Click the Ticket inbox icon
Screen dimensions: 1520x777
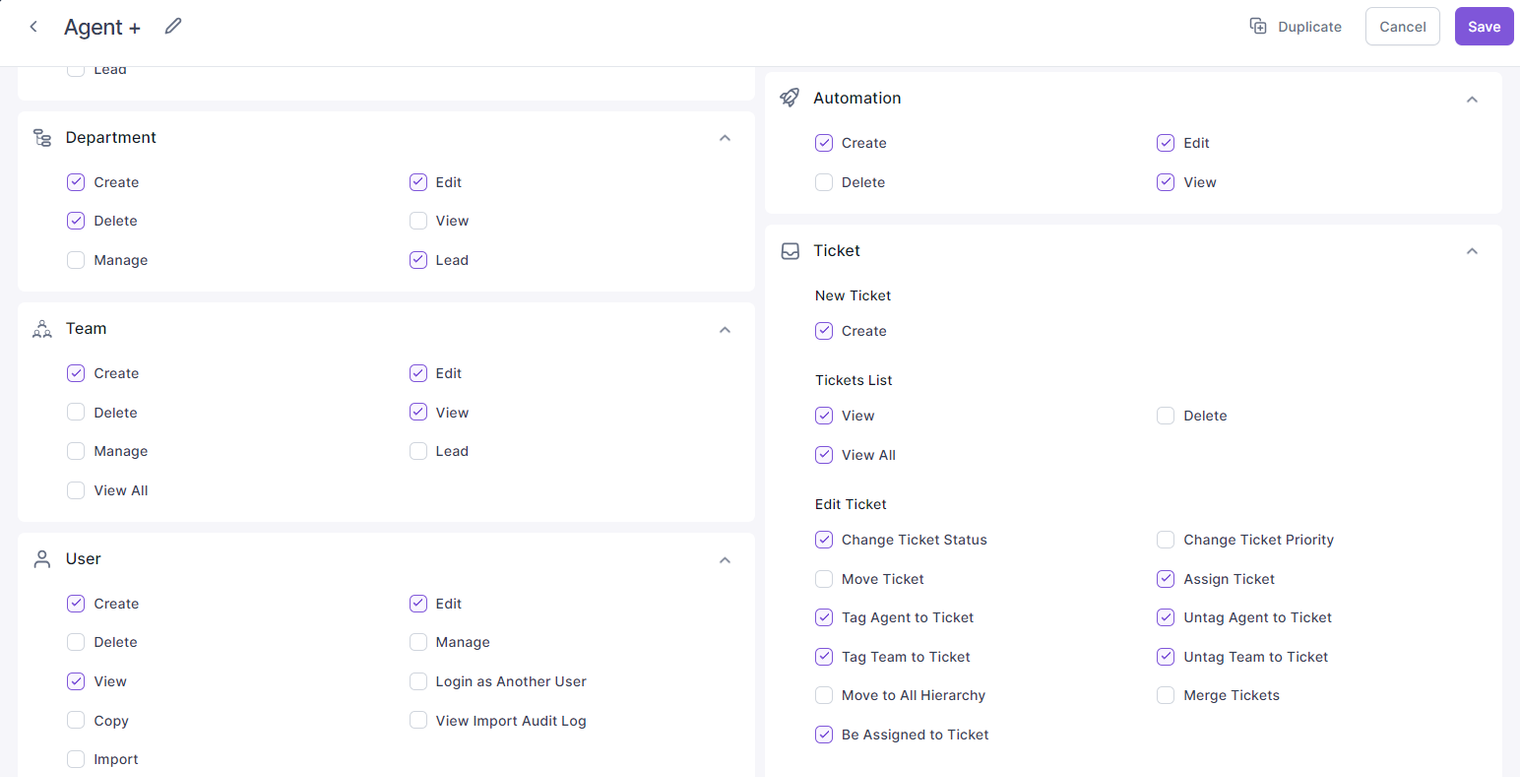tap(790, 251)
